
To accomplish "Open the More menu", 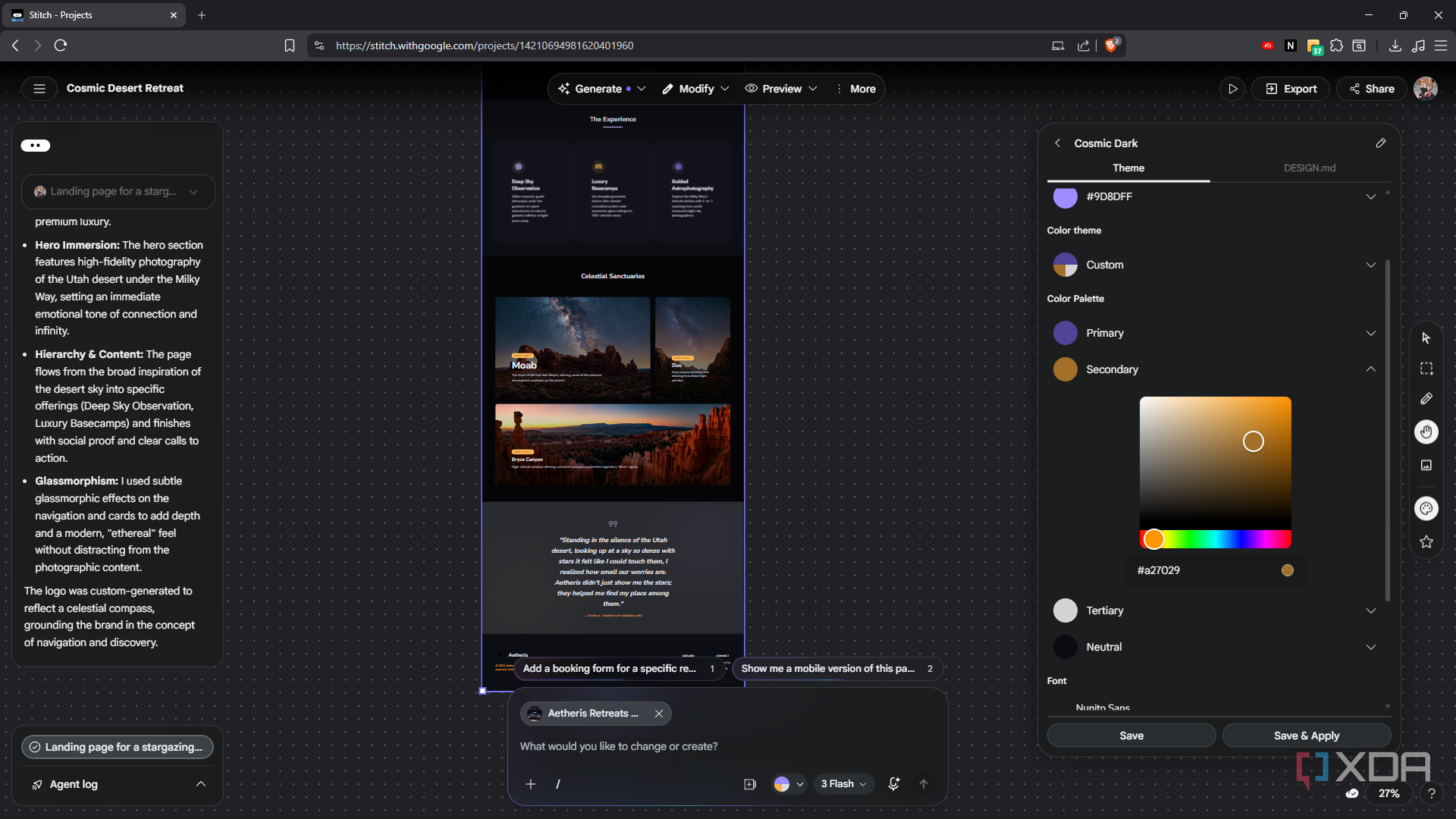I will (x=855, y=89).
